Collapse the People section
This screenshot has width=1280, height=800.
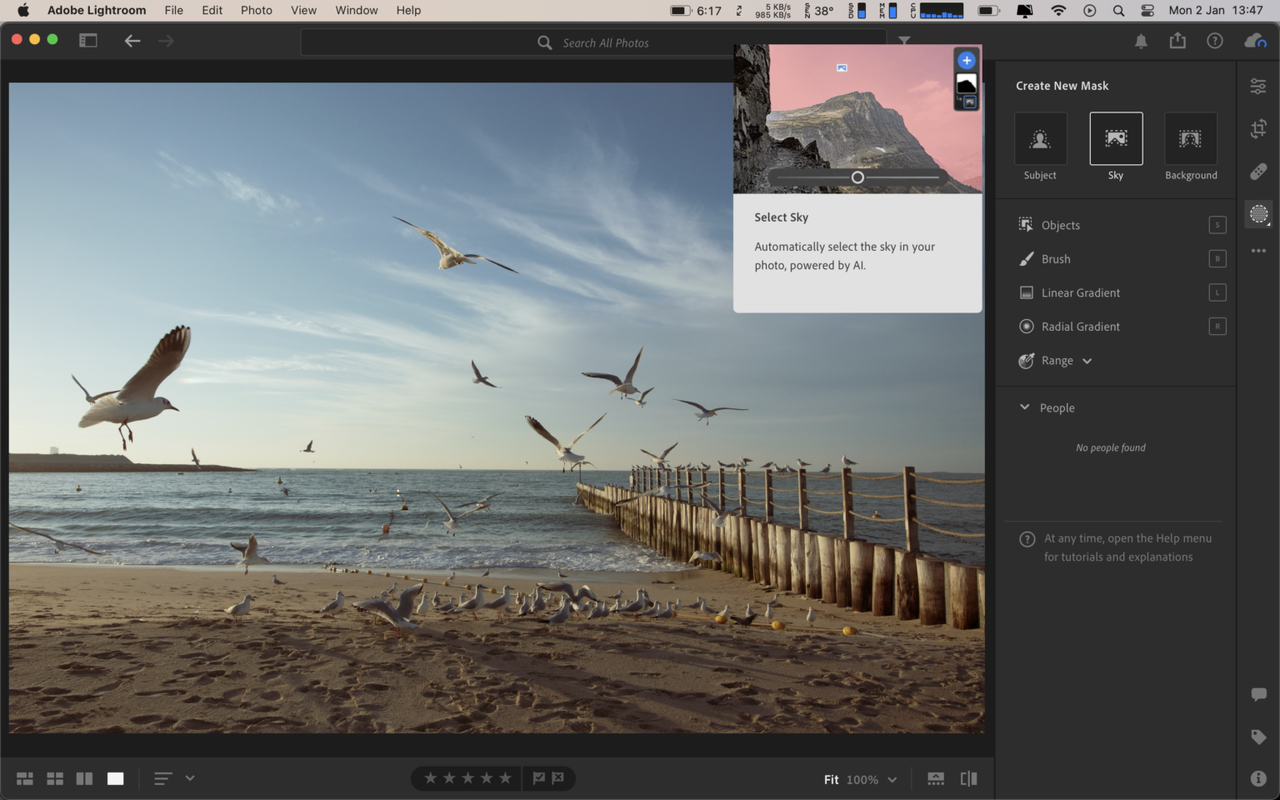click(1023, 407)
